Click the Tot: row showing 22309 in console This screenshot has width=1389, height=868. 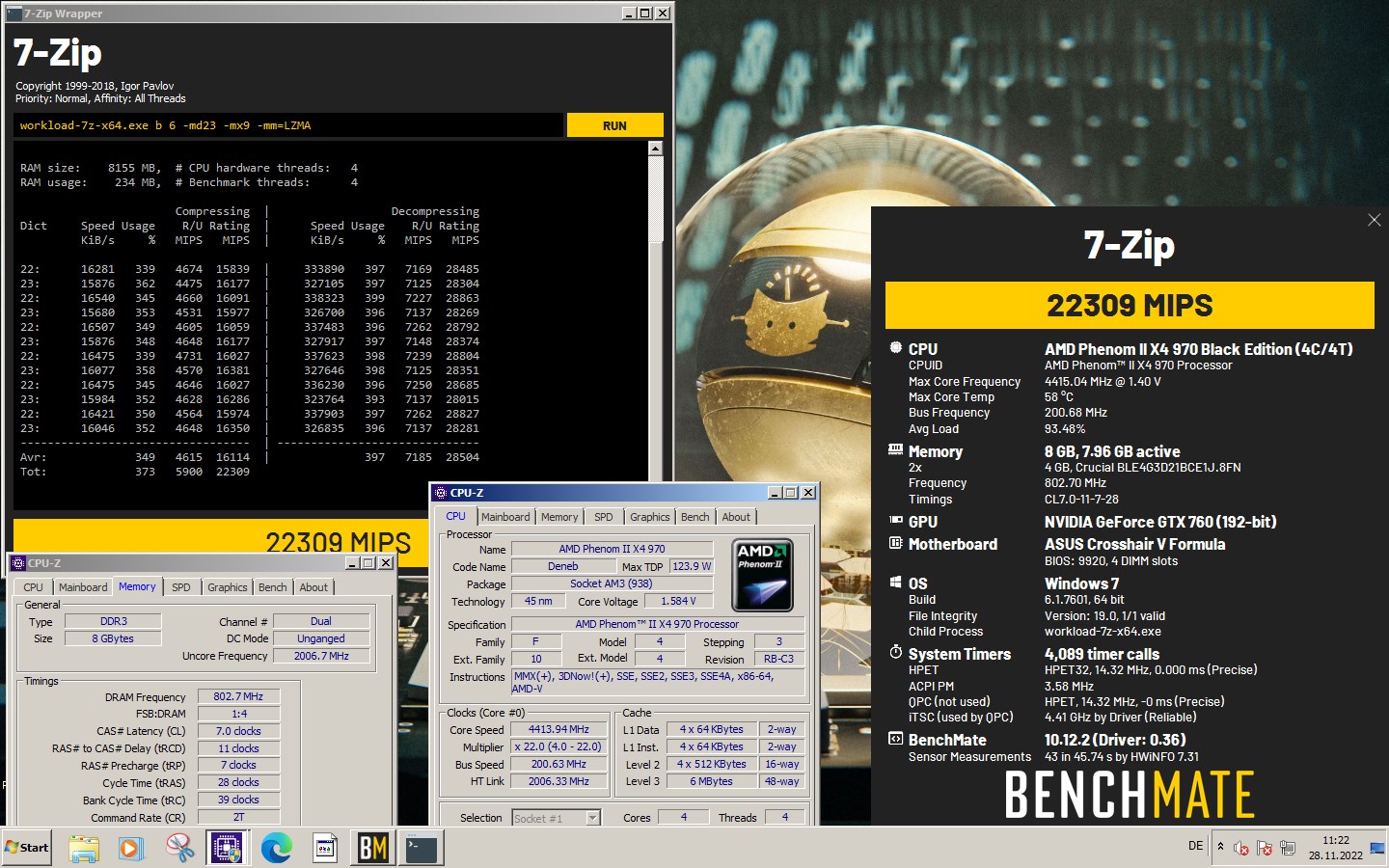(135, 472)
